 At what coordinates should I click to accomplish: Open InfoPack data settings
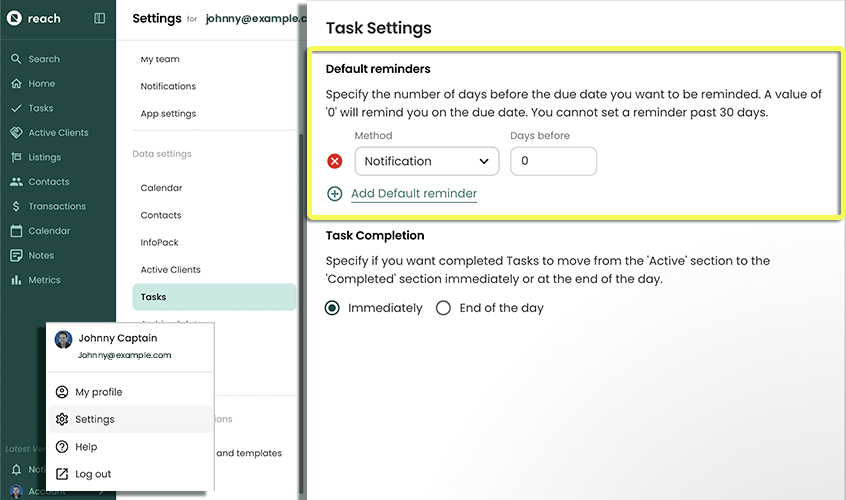158,243
